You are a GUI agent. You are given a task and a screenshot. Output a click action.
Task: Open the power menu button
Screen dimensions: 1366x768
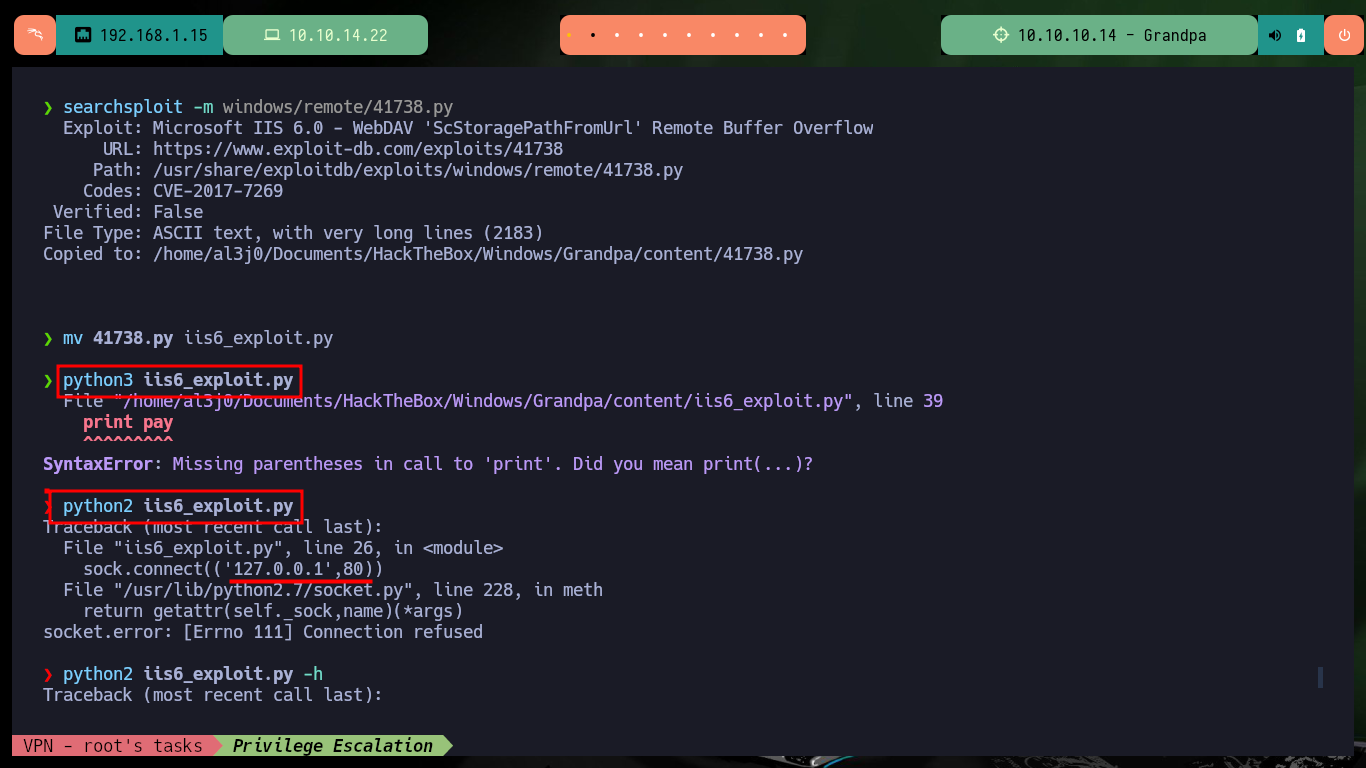(x=1344, y=35)
